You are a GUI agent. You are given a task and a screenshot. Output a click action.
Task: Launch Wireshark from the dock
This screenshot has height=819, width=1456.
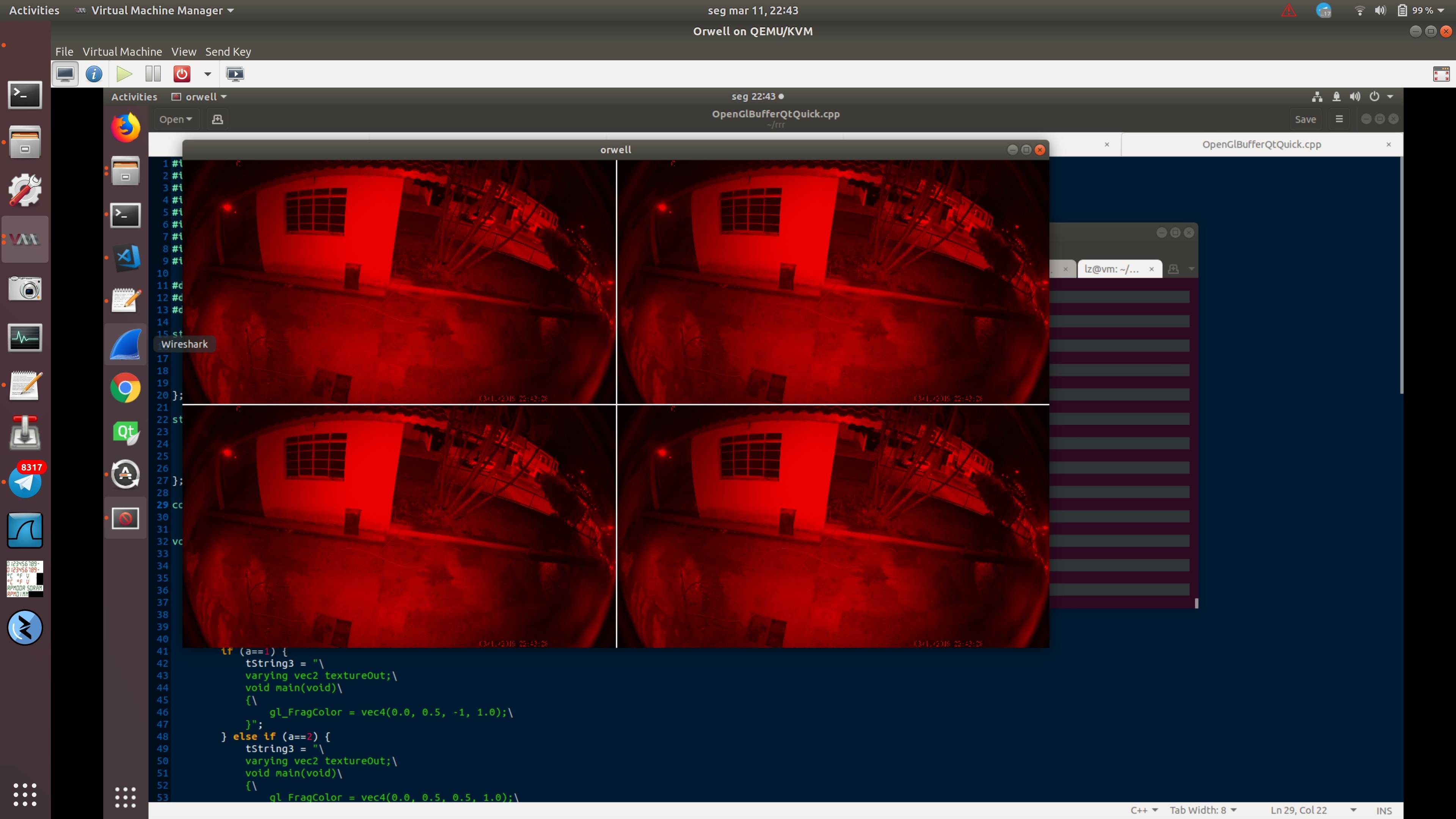coord(125,344)
